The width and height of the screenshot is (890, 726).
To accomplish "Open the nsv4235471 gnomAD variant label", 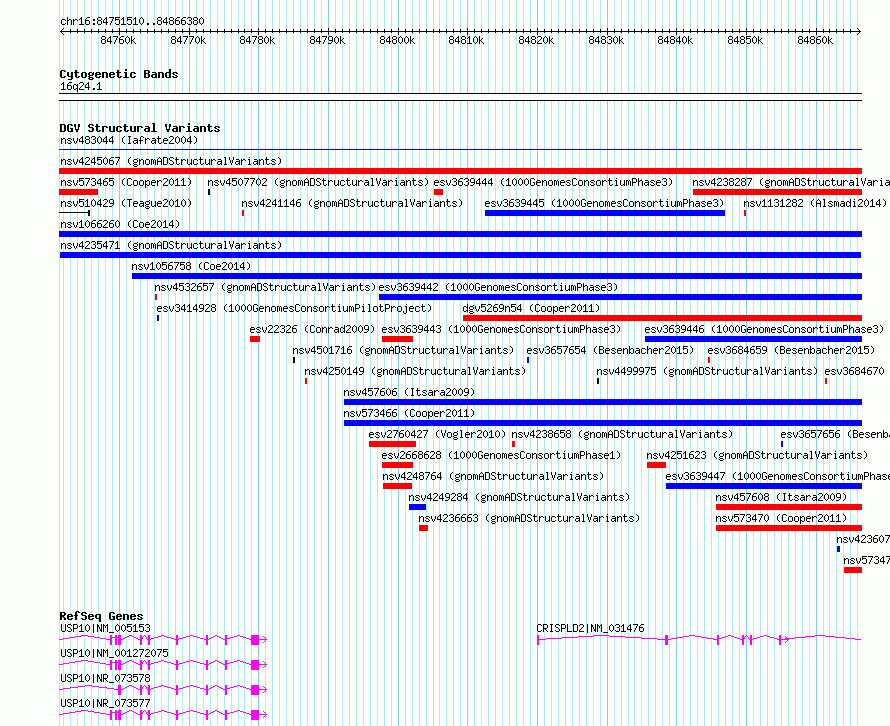I will [171, 245].
